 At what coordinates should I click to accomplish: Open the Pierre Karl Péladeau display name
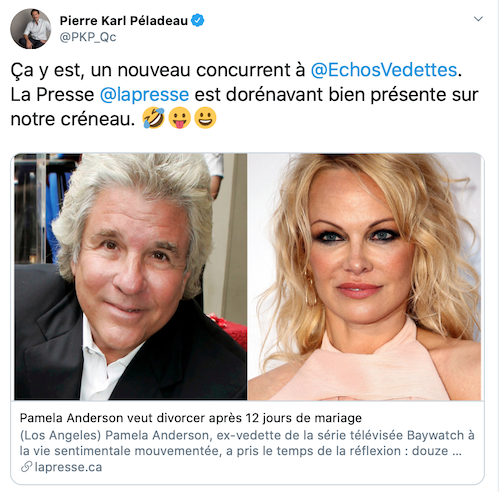click(x=124, y=21)
